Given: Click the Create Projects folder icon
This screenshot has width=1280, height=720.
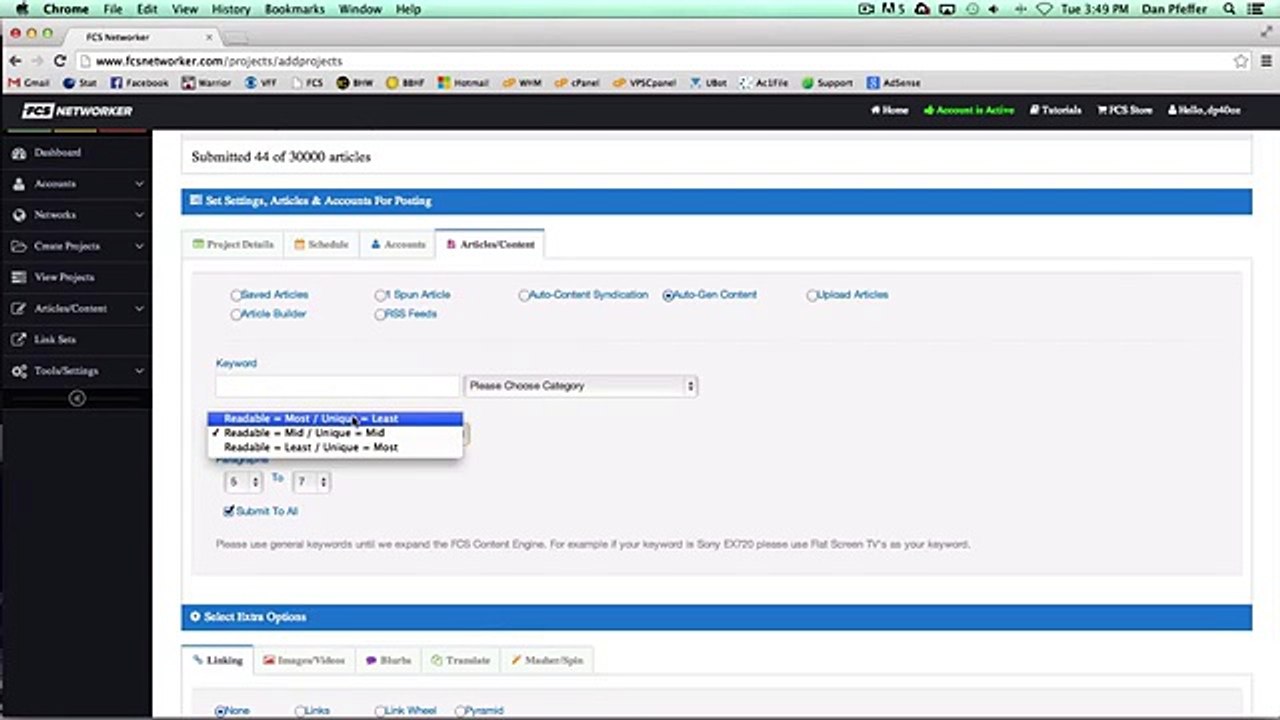Looking at the screenshot, I should 19,246.
